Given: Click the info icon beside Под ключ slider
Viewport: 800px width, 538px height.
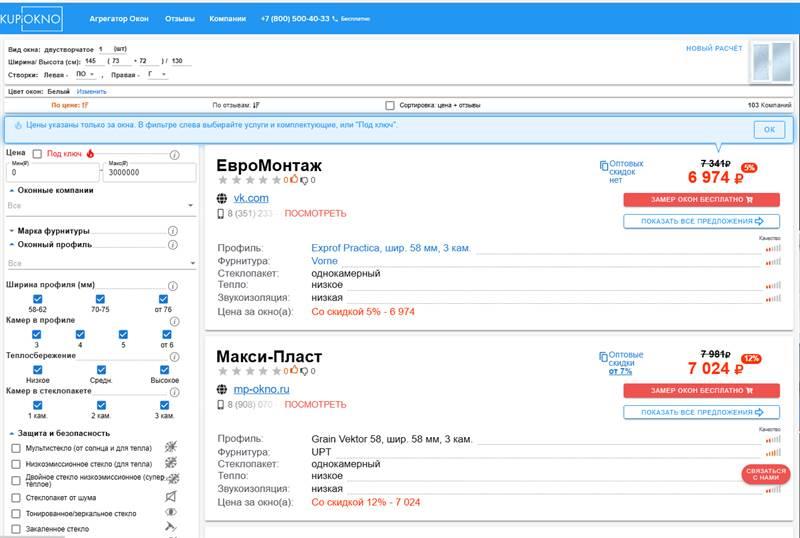Looking at the screenshot, I should (x=174, y=155).
